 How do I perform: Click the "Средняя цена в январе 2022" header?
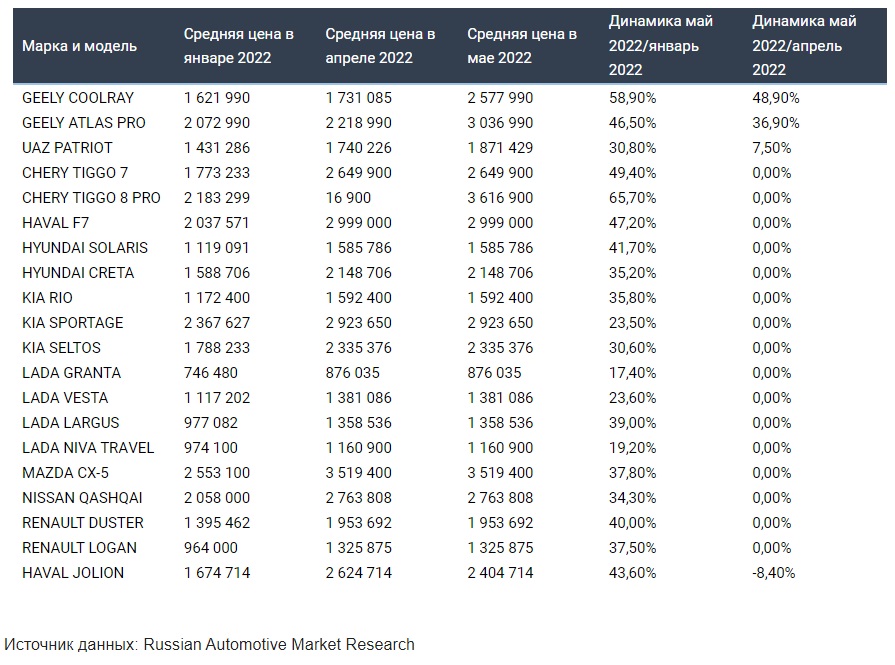238,46
